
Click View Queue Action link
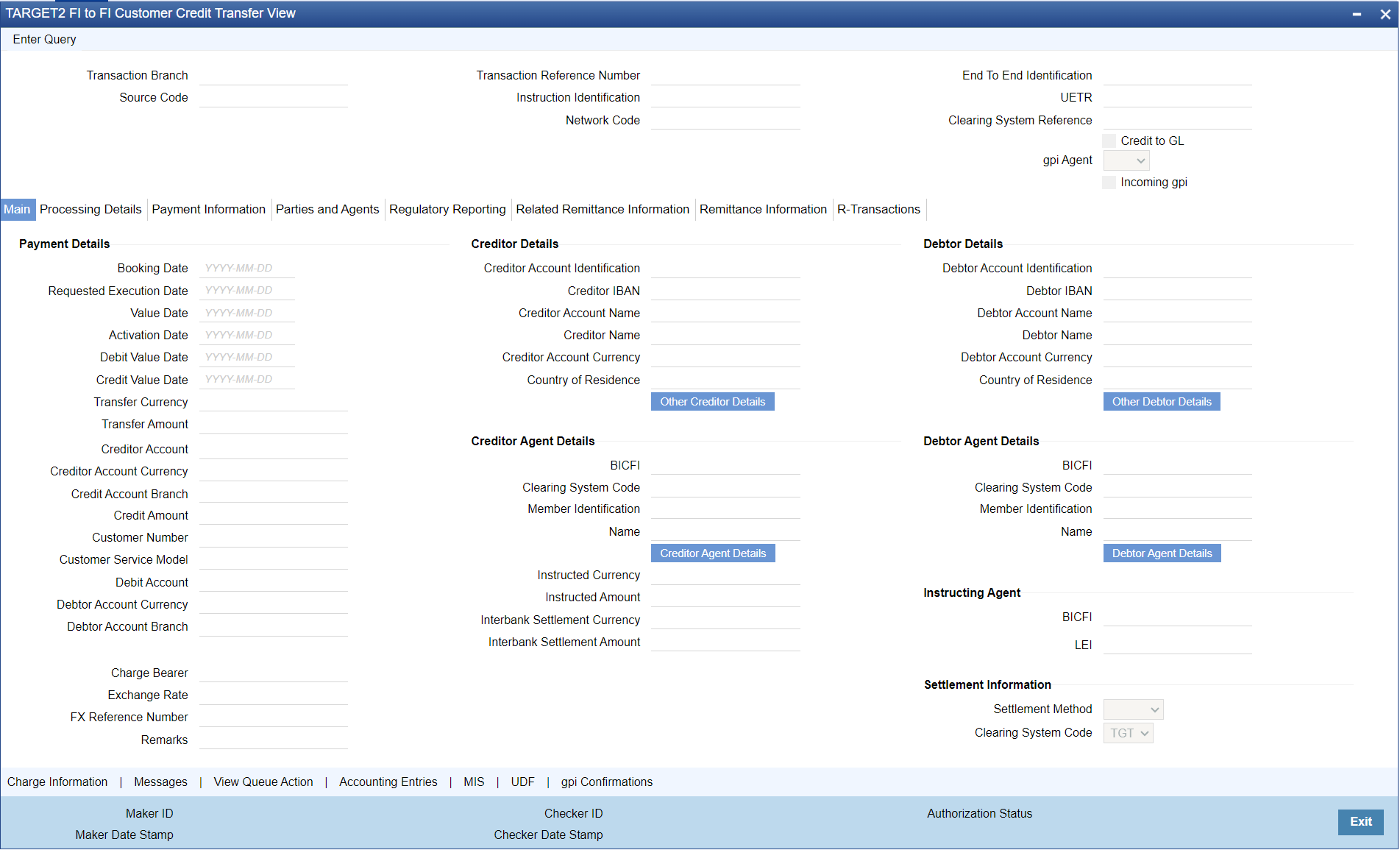[263, 782]
